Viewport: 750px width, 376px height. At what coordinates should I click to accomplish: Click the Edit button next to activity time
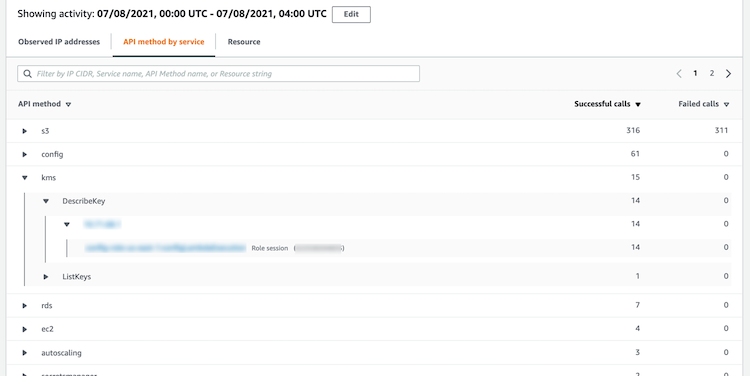point(351,14)
